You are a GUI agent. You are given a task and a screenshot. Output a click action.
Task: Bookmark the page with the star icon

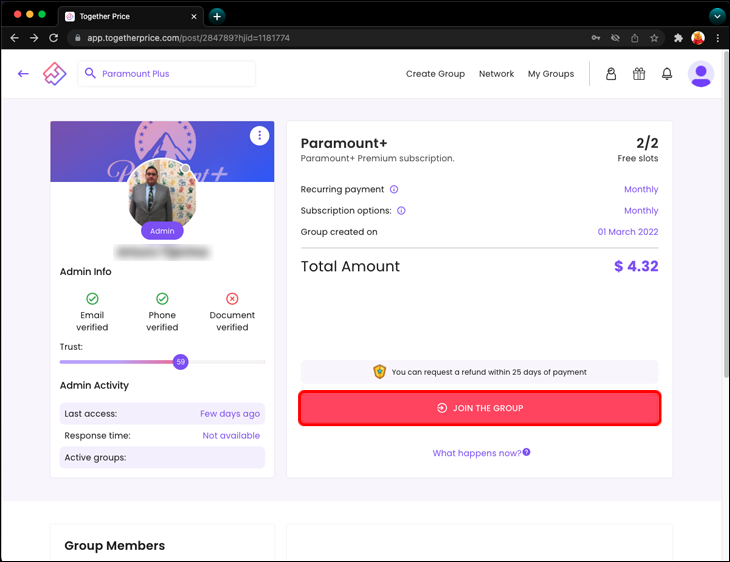pyautogui.click(x=654, y=38)
